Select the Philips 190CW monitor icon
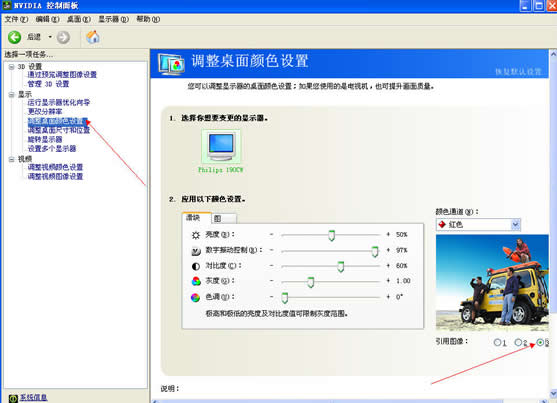The image size is (557, 403). pyautogui.click(x=221, y=146)
